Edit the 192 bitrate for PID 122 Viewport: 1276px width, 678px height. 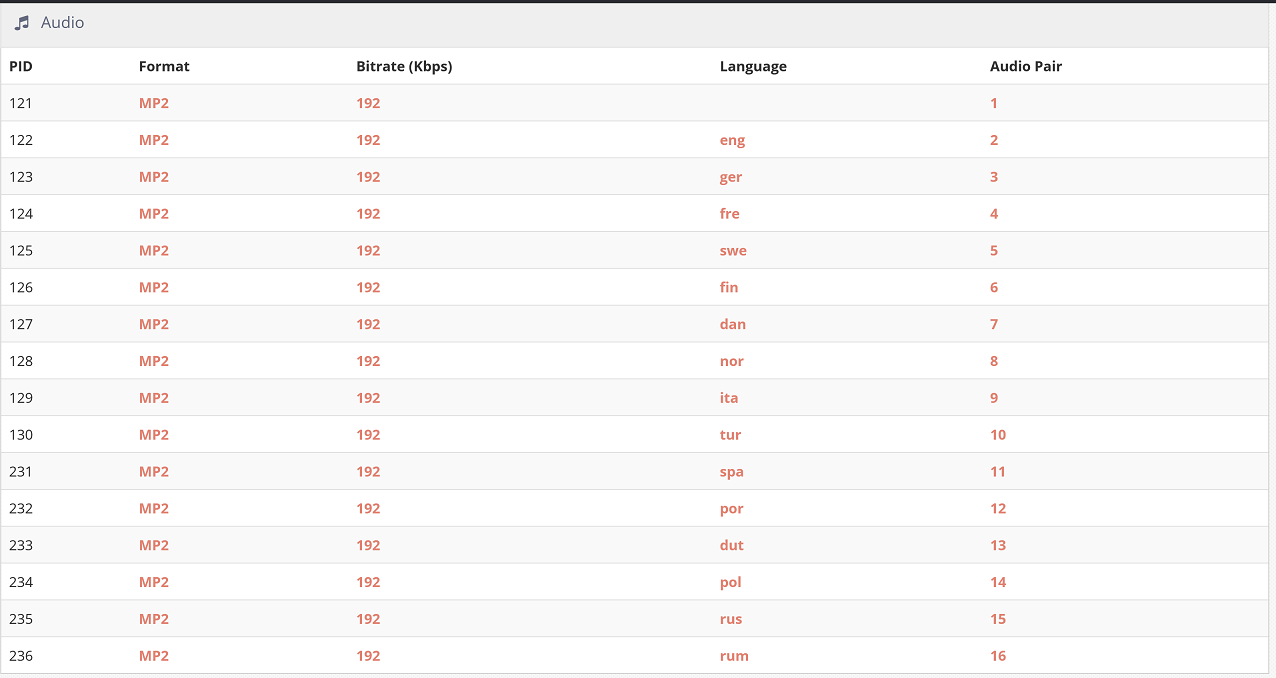[368, 140]
